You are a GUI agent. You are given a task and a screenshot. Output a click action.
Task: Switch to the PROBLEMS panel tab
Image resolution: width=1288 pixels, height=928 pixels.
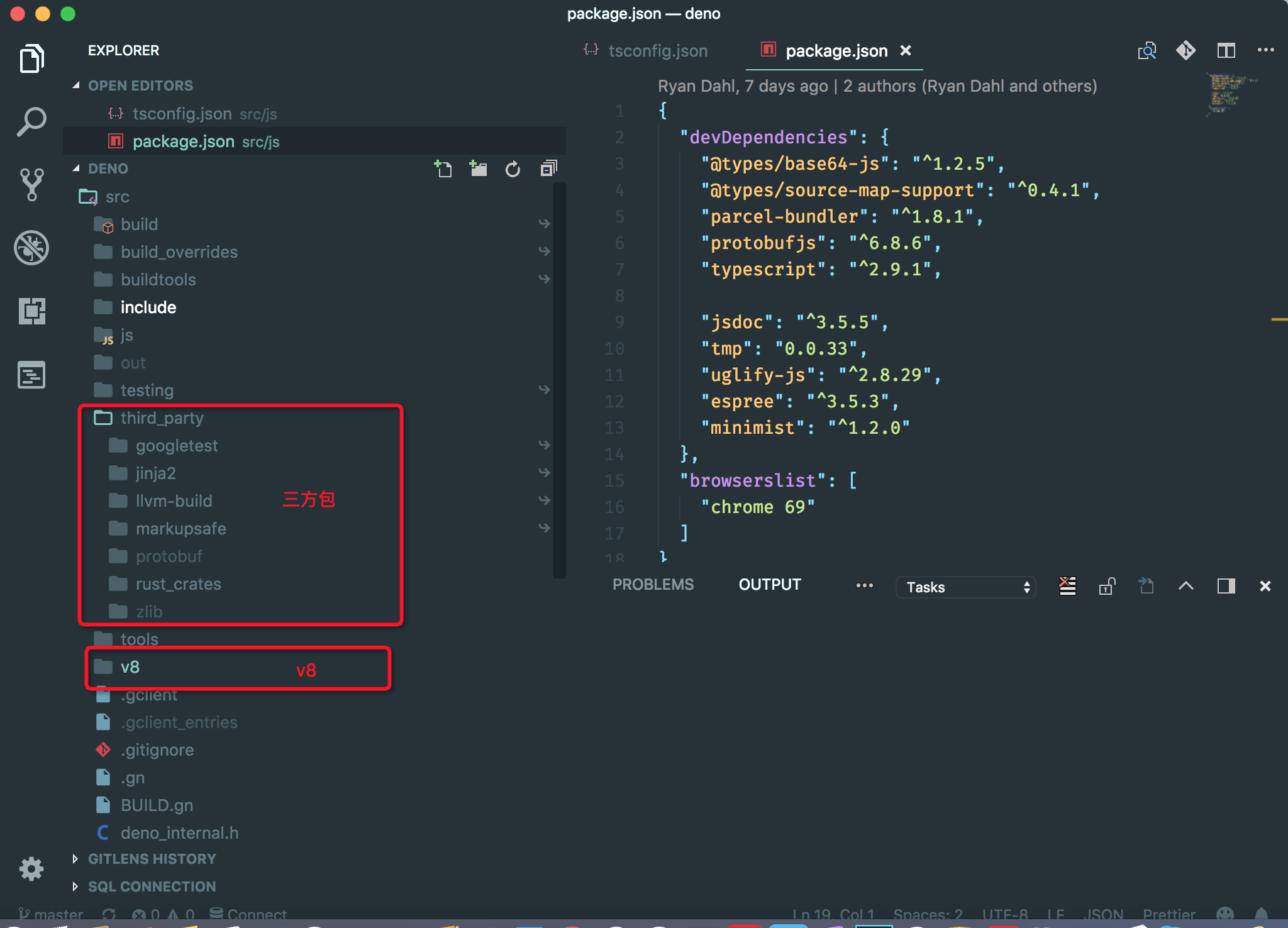(653, 585)
